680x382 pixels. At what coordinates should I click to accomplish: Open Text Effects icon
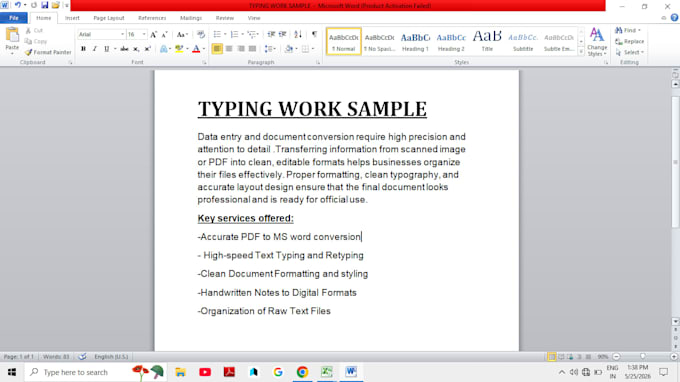[x=163, y=49]
